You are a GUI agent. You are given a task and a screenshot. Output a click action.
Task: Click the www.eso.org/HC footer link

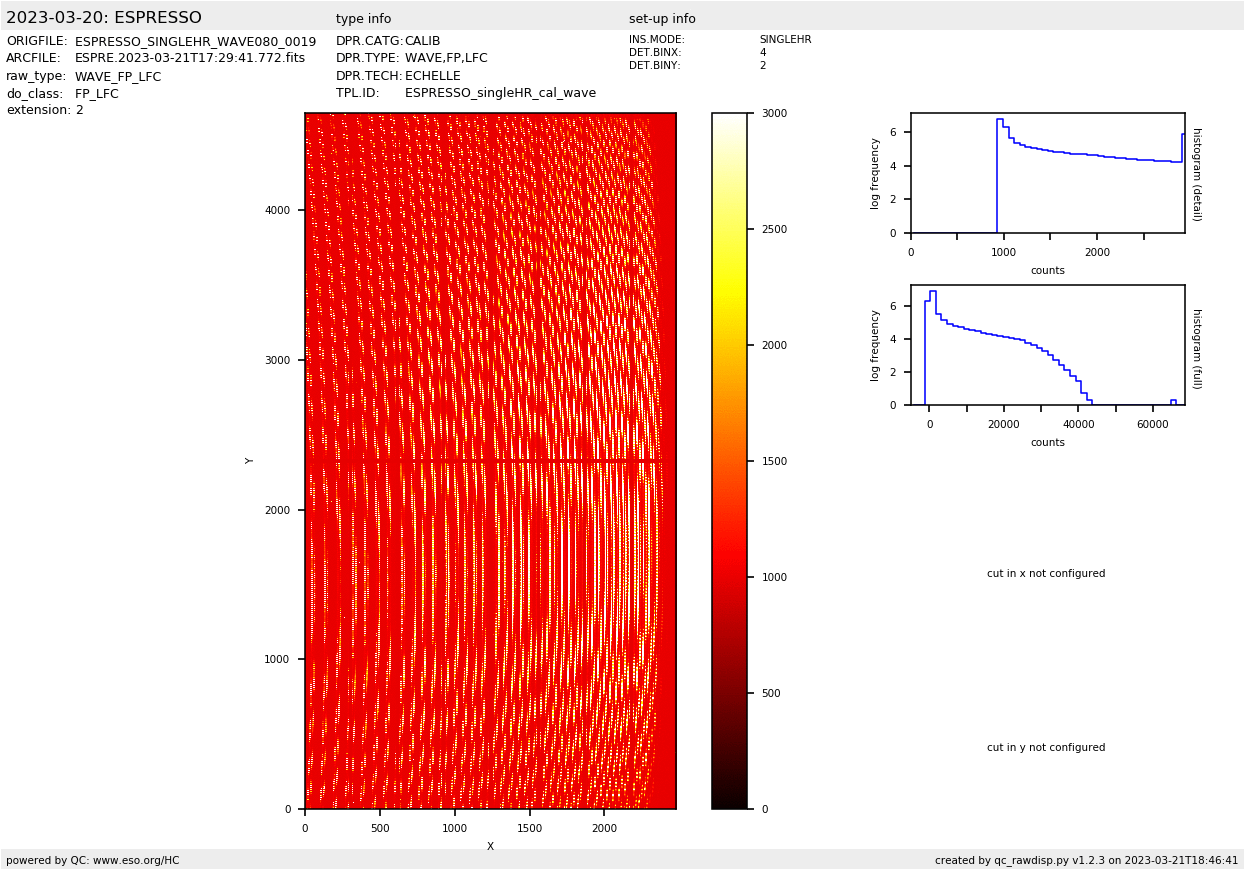tap(136, 860)
